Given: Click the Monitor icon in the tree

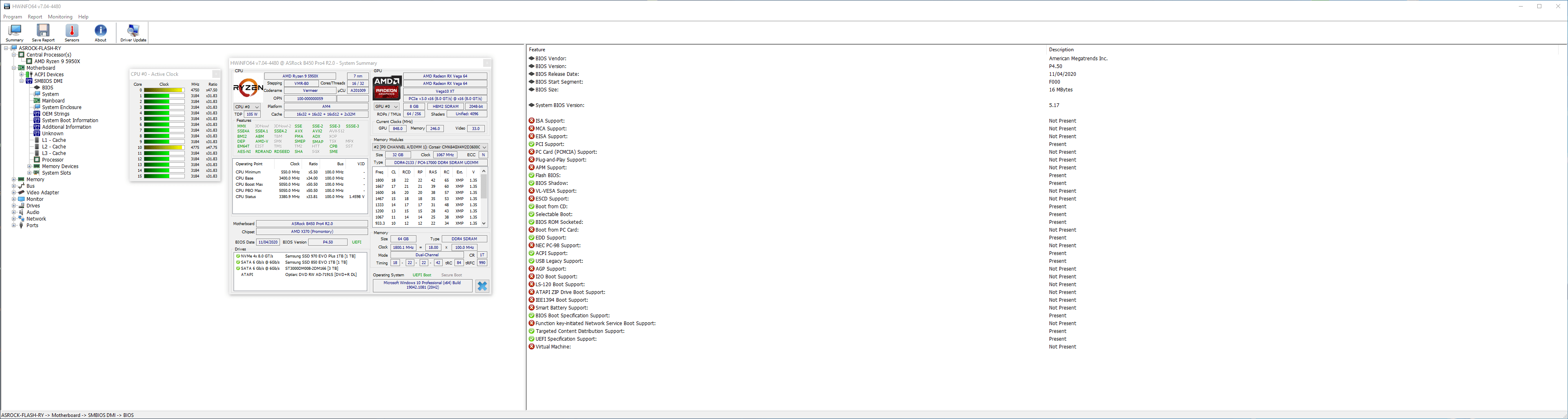Looking at the screenshot, I should coord(21,199).
